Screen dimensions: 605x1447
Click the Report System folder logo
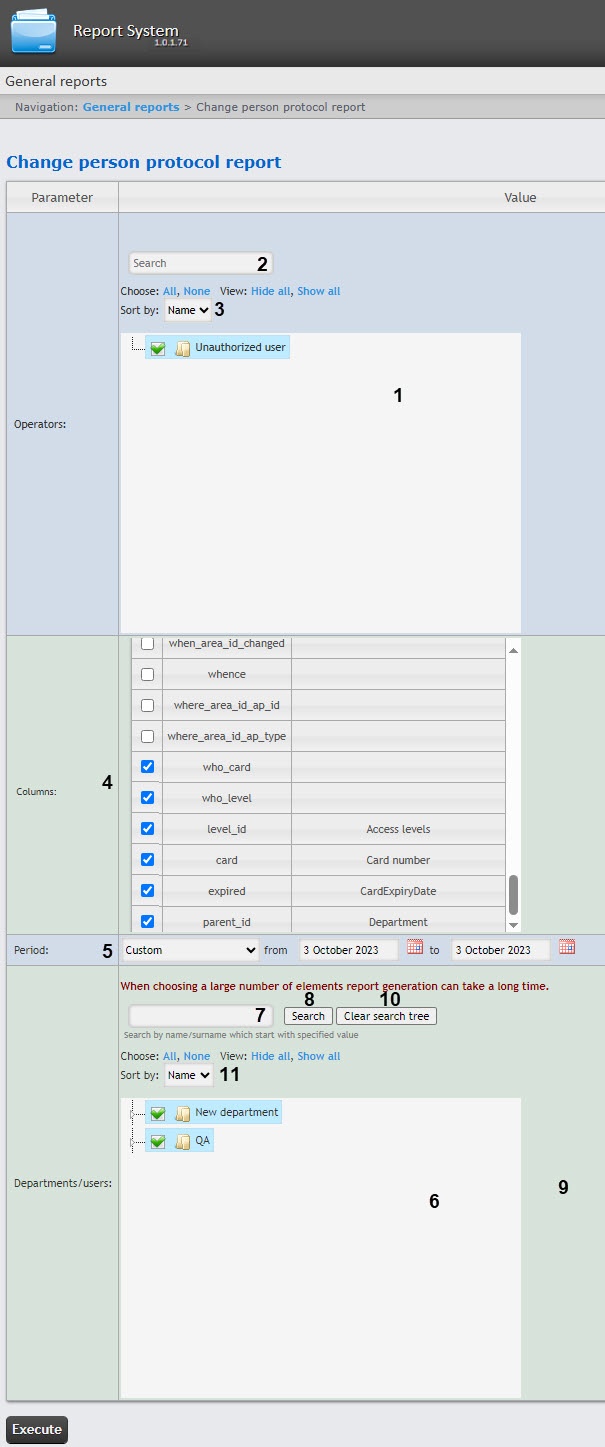[x=34, y=31]
